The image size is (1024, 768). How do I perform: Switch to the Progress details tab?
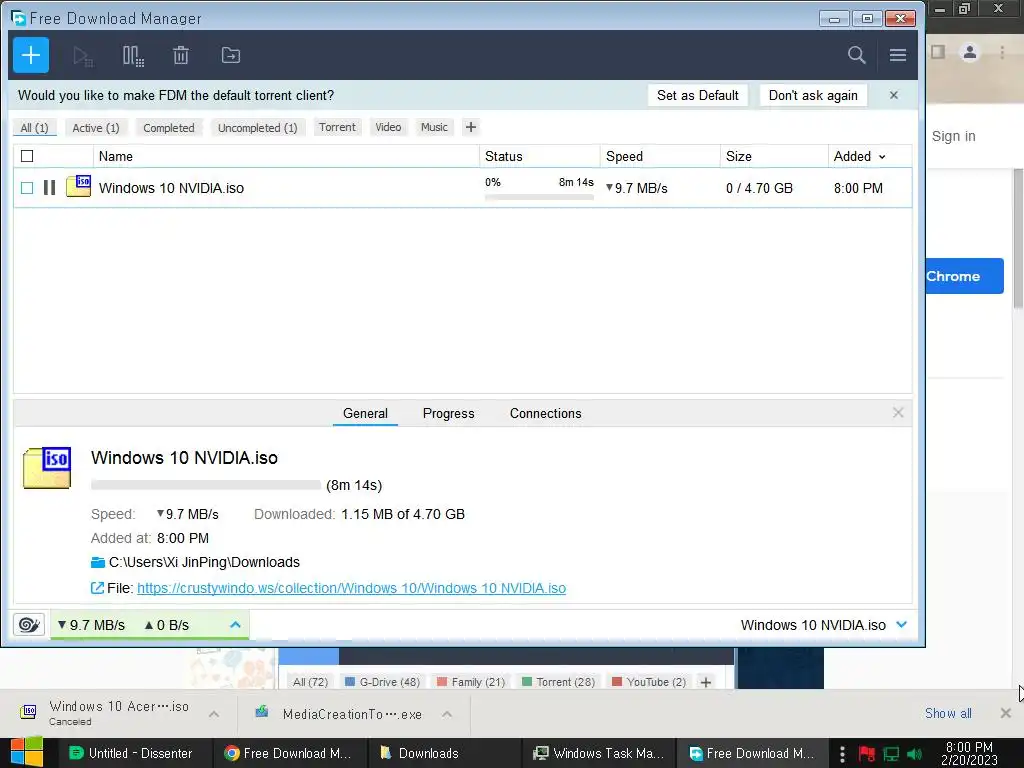tap(449, 413)
